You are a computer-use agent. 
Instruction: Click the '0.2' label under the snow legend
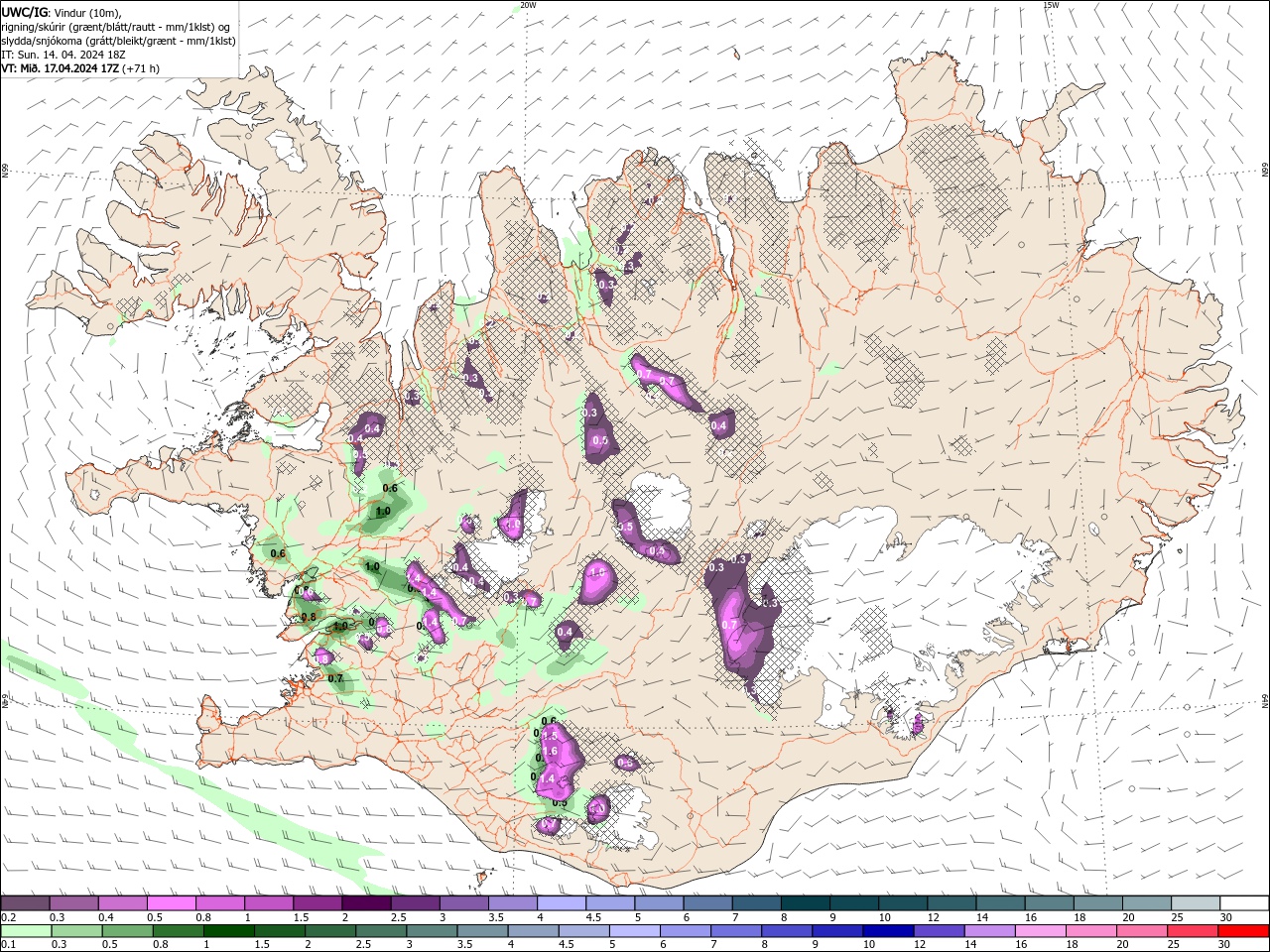pos(8,917)
